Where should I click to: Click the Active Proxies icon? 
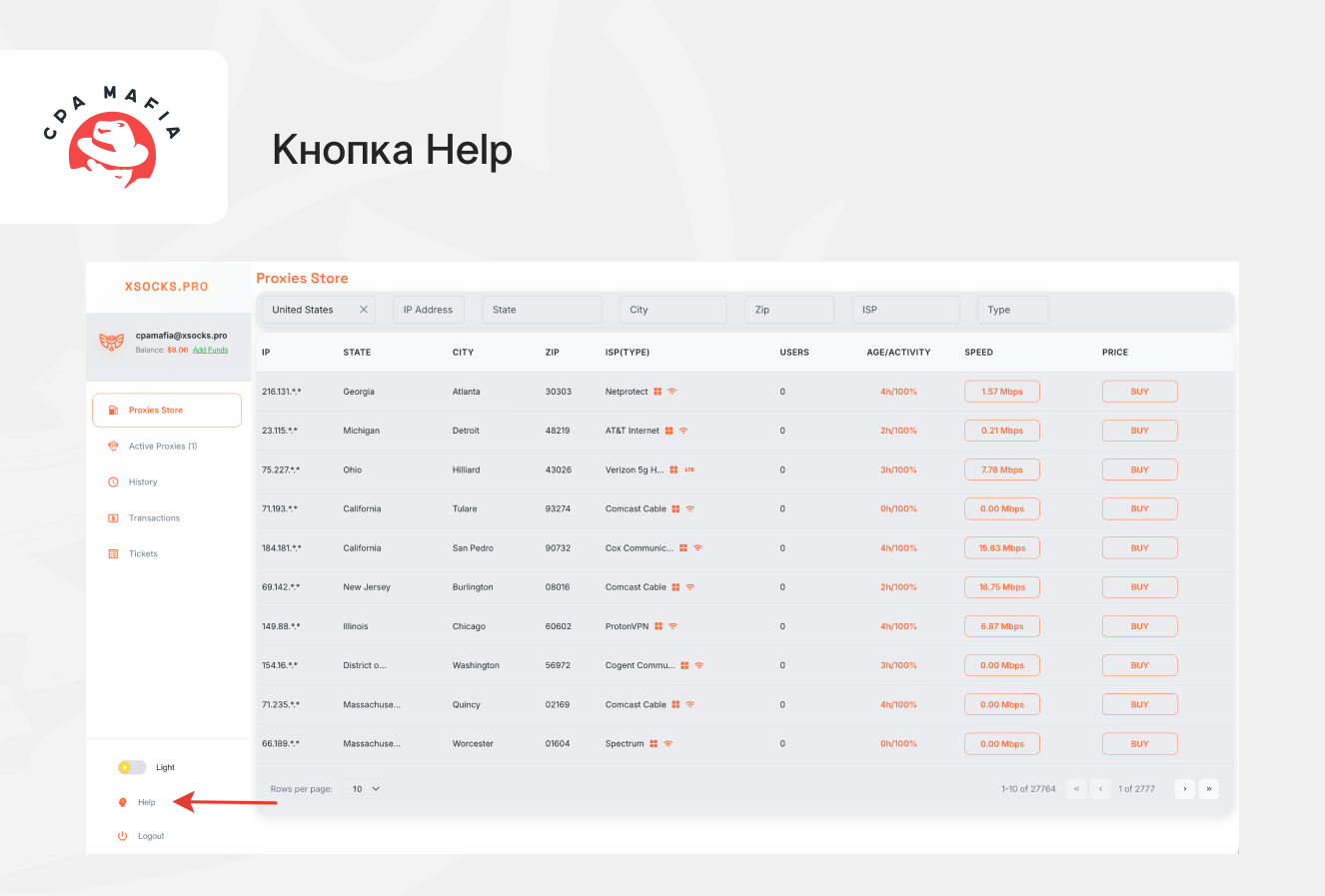(x=113, y=447)
